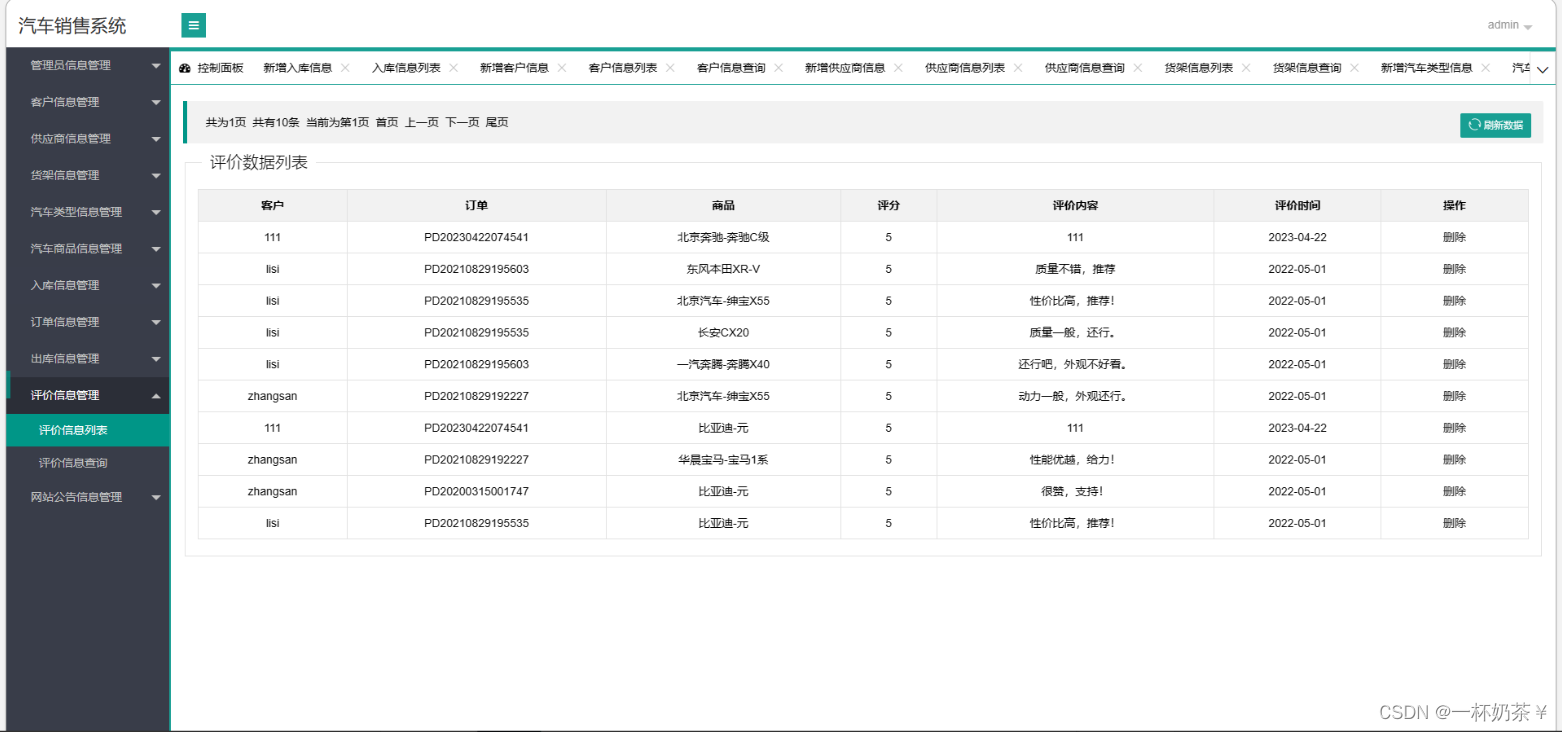
Task: Delete the 北京奔驰-奔驰C级 review row
Action: click(x=1454, y=237)
